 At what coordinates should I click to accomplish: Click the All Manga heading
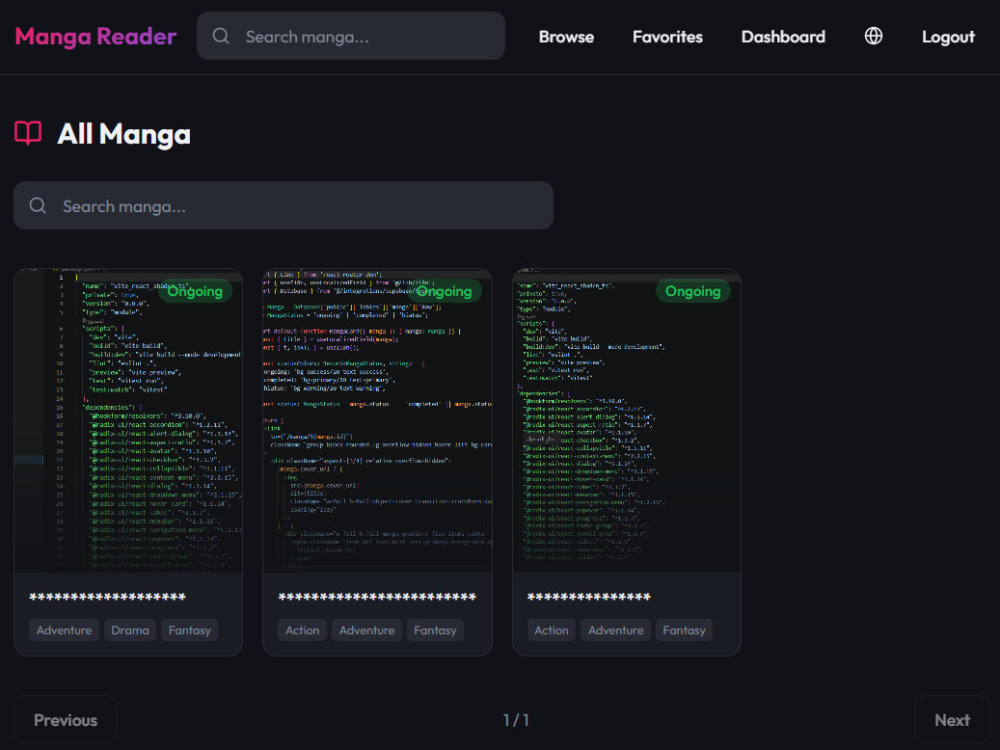(x=124, y=134)
